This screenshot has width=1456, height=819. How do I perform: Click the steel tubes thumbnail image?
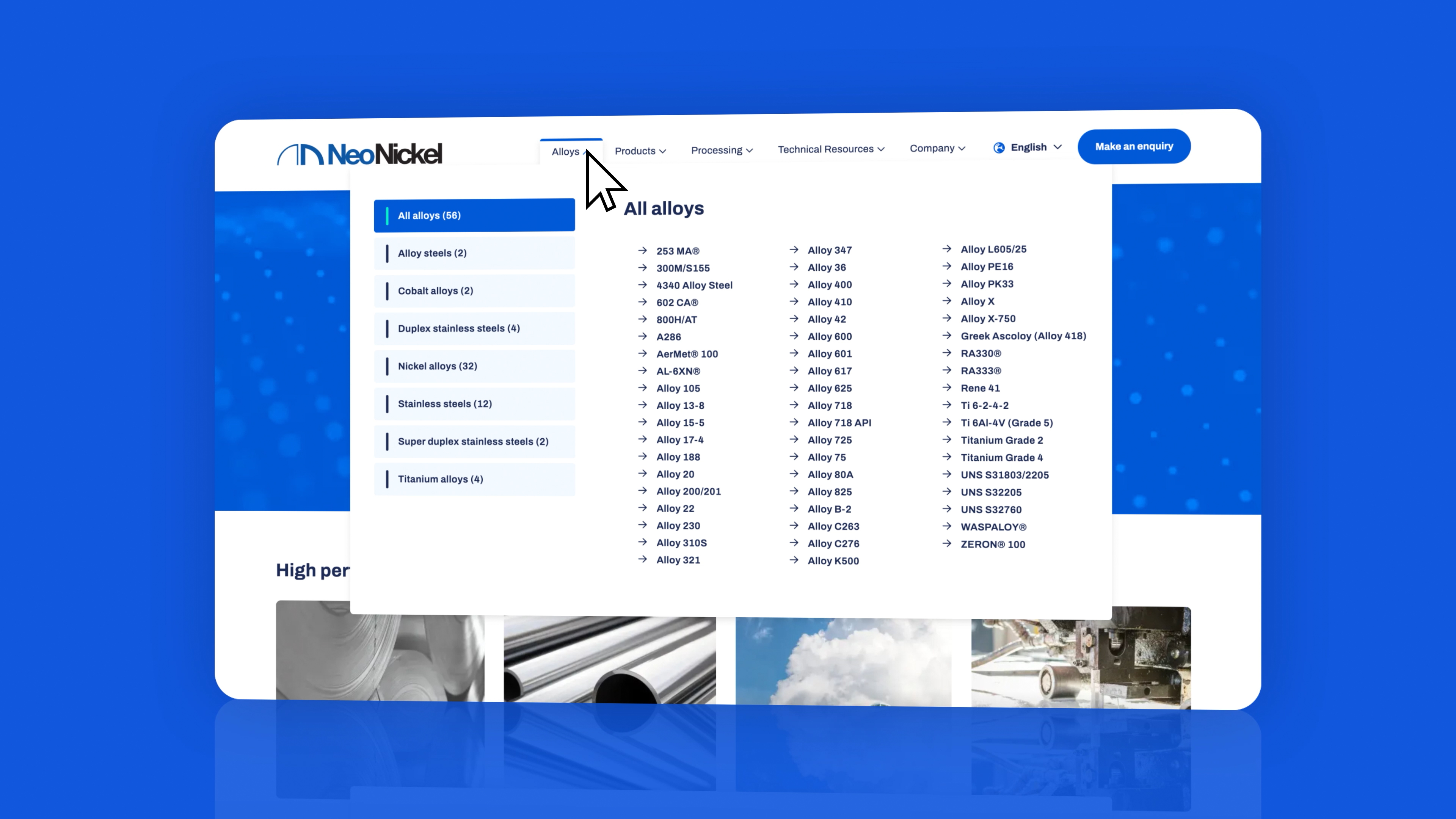609,659
